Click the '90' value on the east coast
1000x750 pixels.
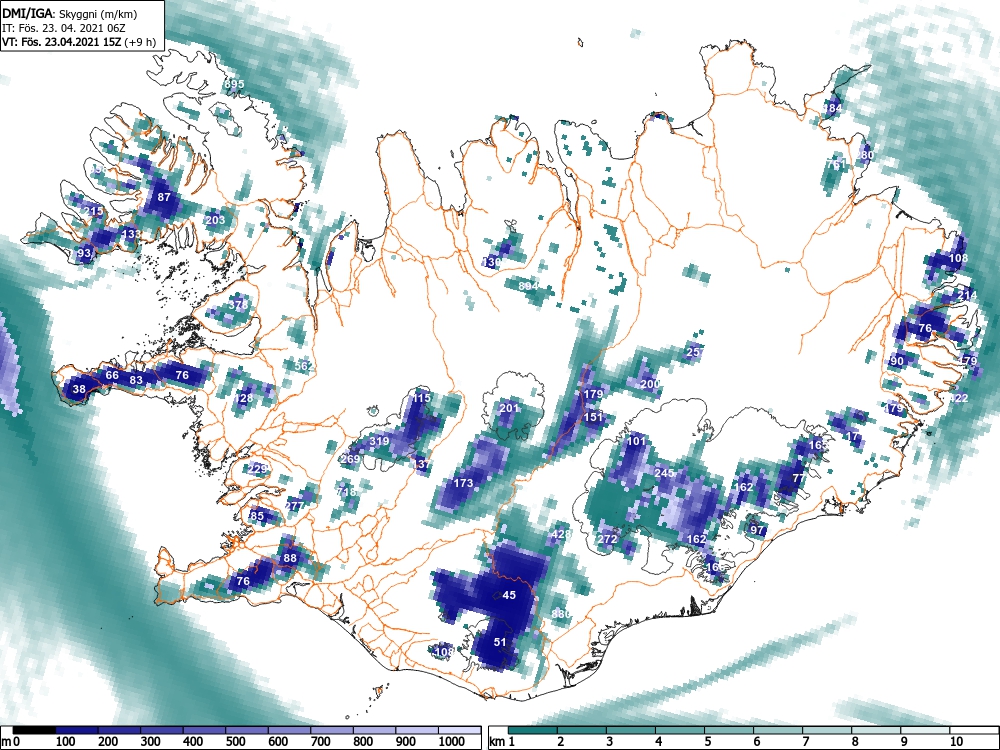[x=897, y=361]
